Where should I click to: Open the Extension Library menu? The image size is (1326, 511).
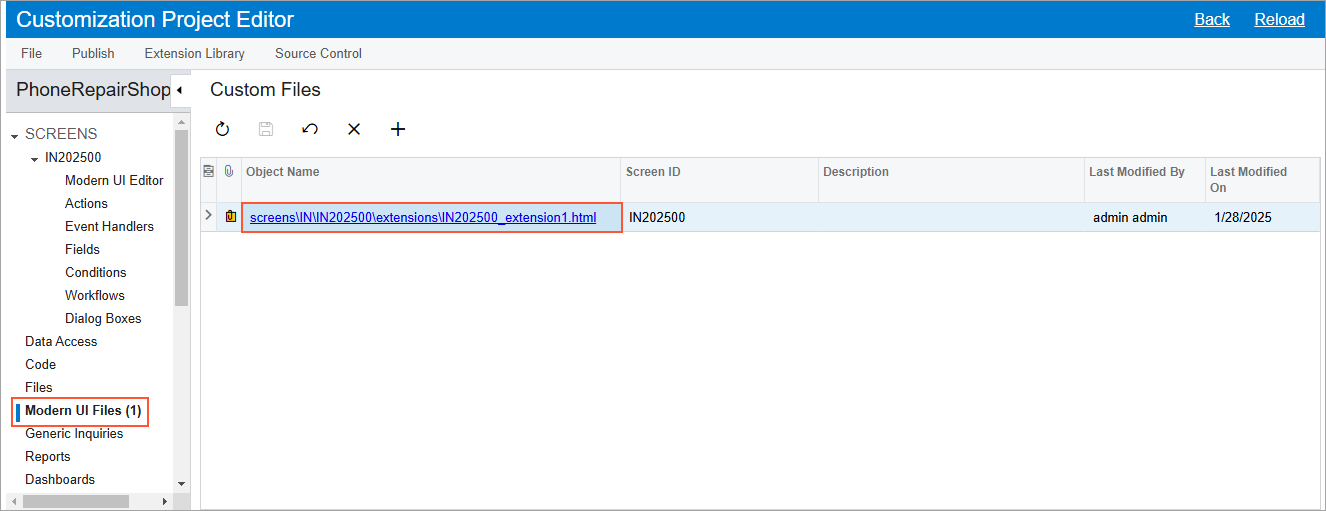(194, 54)
